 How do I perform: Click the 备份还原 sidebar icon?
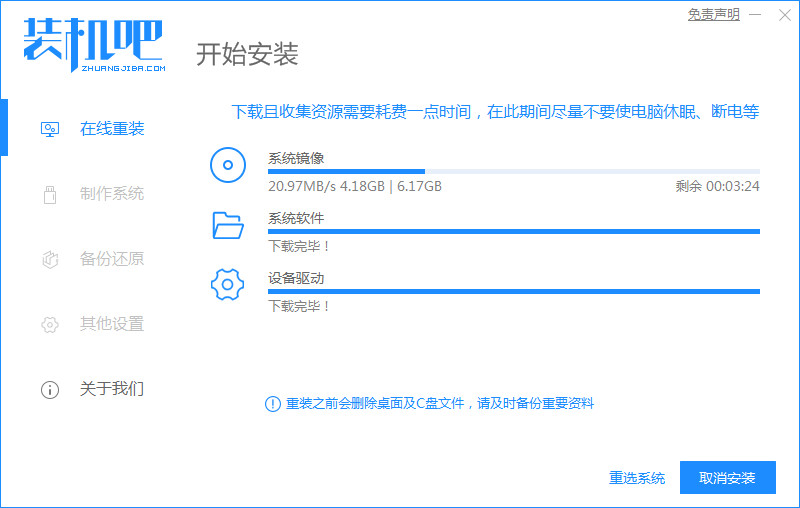(49, 259)
